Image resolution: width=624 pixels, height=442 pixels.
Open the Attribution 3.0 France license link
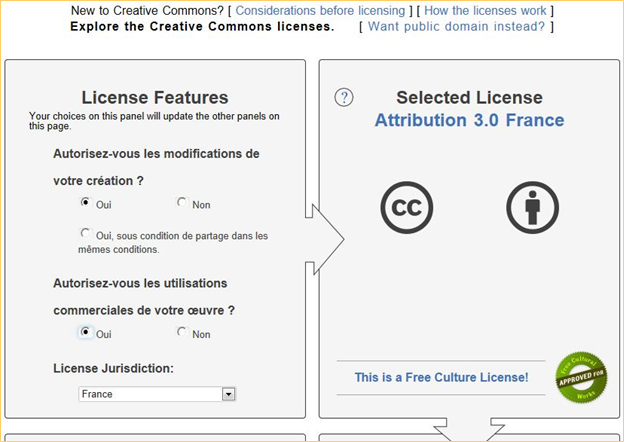(470, 120)
